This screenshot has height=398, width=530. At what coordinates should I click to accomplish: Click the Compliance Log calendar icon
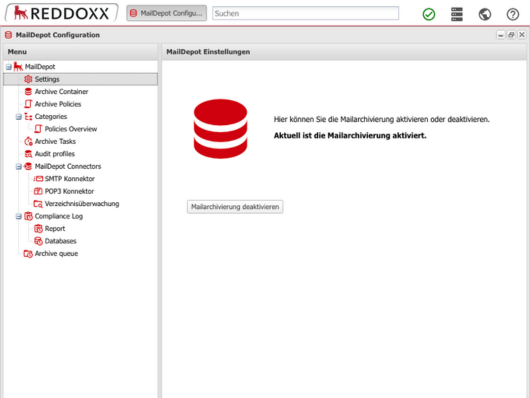point(28,216)
